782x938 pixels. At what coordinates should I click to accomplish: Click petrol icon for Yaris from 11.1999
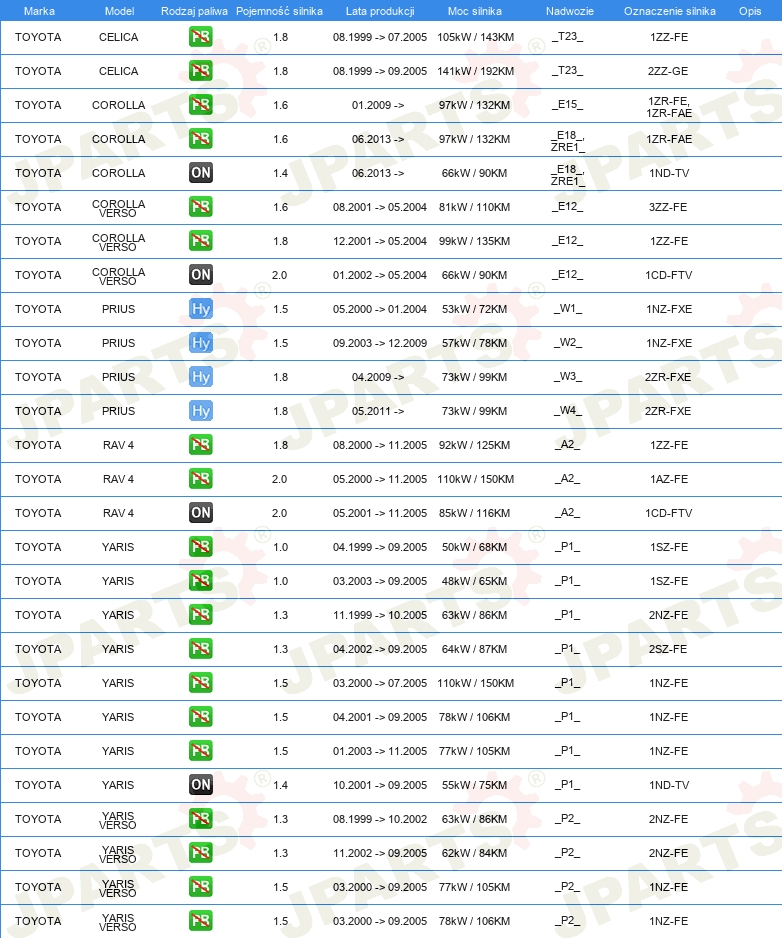click(x=200, y=615)
